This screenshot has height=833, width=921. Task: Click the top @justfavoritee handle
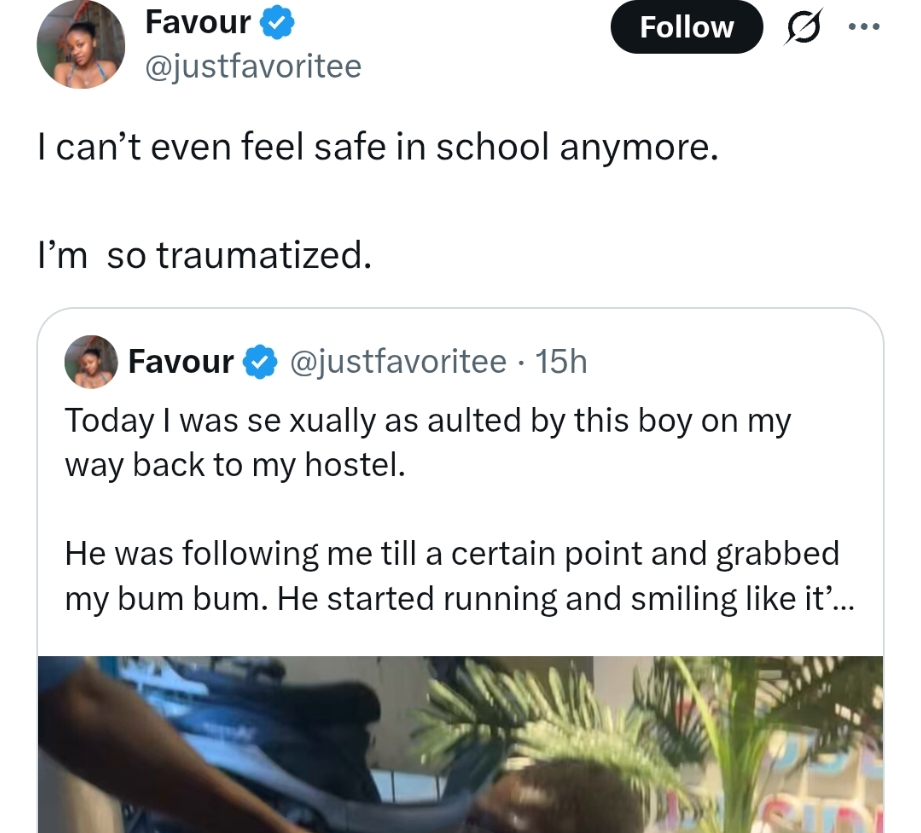click(x=253, y=66)
